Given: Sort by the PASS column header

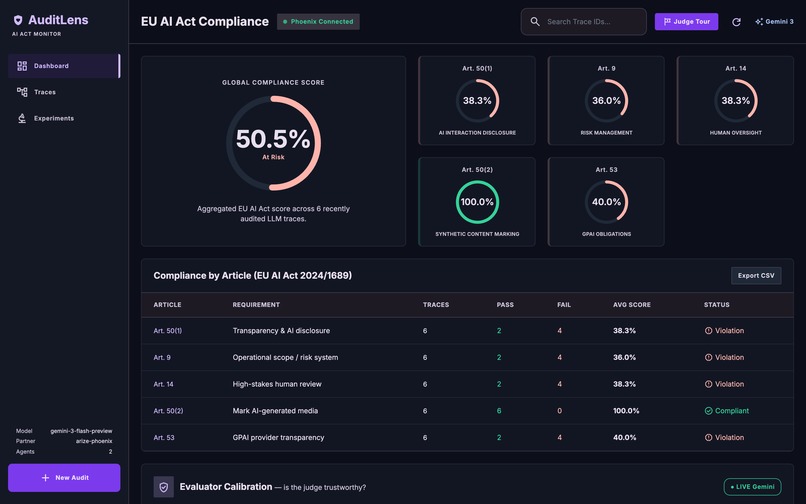Looking at the screenshot, I should coord(505,304).
